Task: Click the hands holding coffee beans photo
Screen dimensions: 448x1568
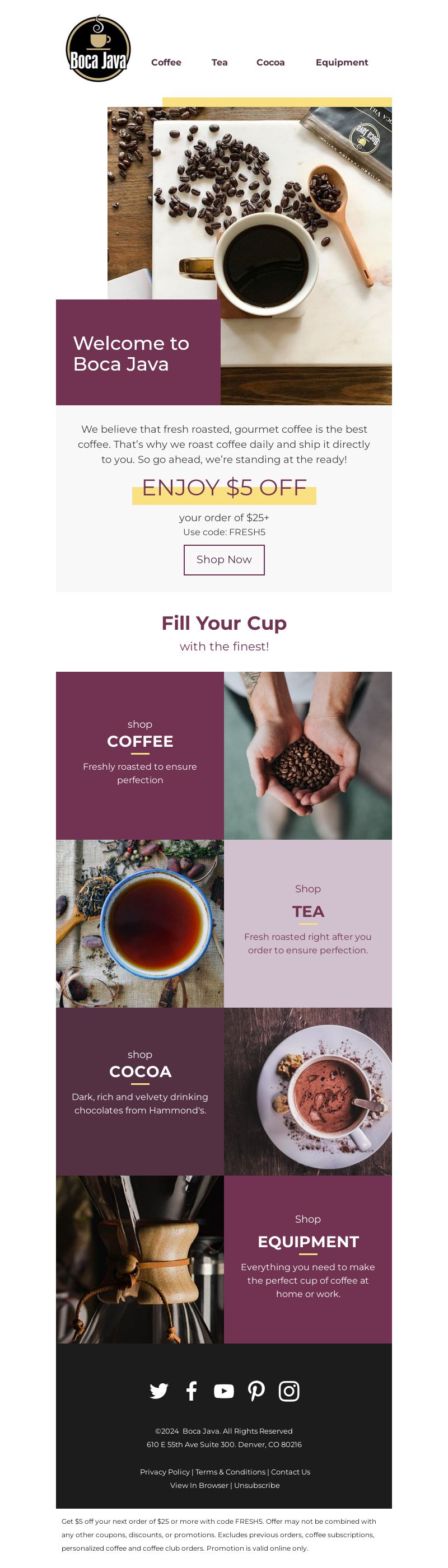Action: coord(308,755)
